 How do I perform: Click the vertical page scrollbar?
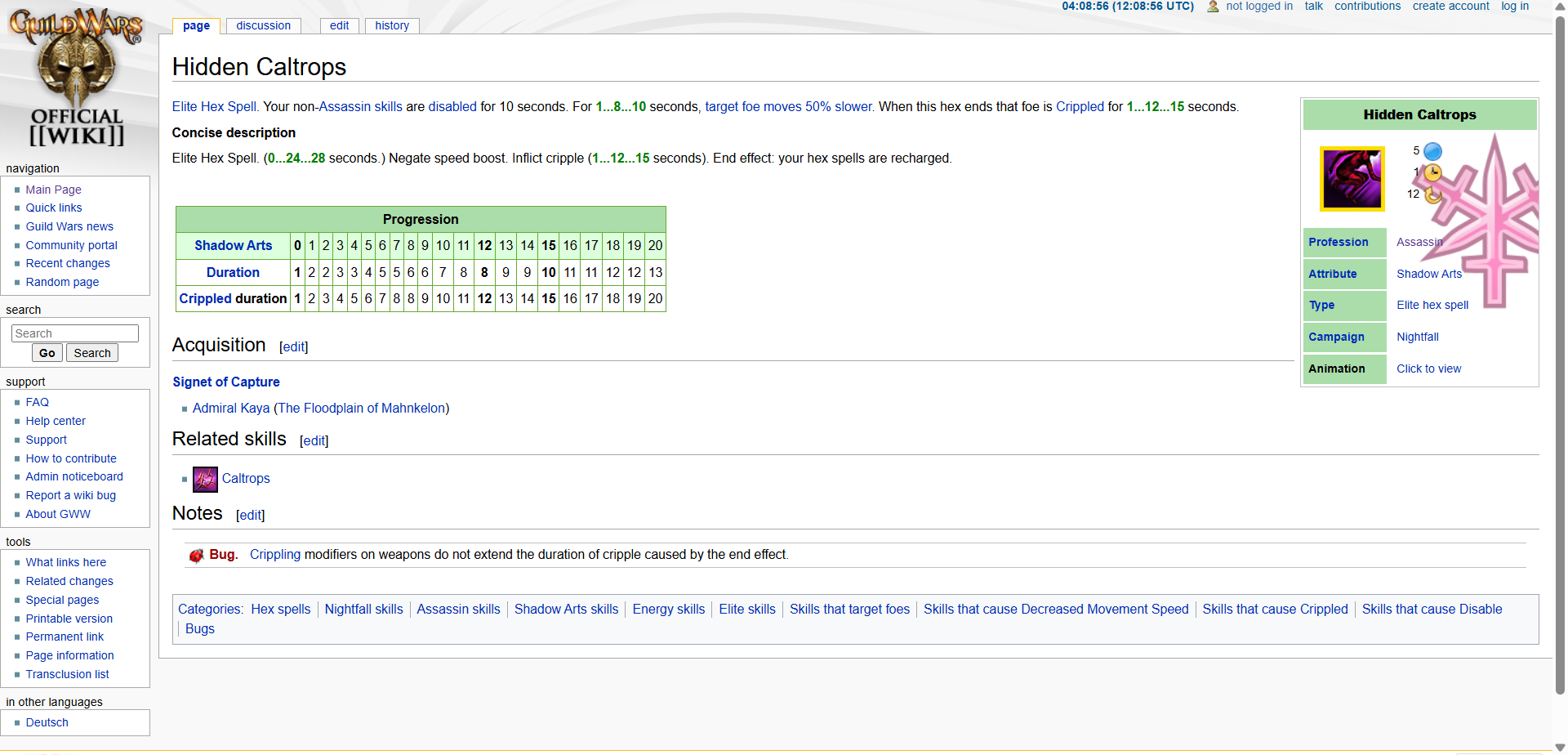coord(1560,355)
